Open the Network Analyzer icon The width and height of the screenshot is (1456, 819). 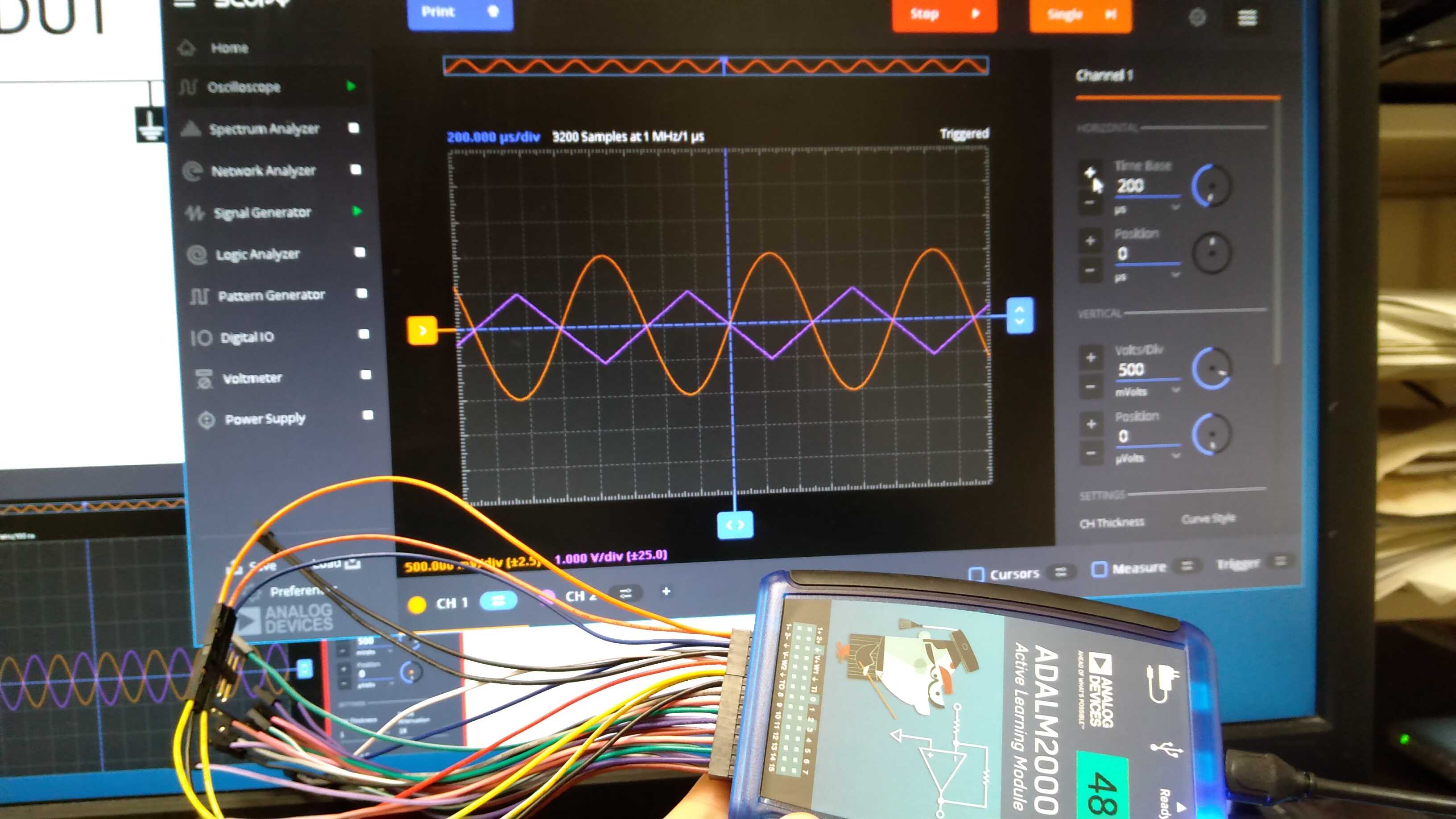(x=193, y=171)
